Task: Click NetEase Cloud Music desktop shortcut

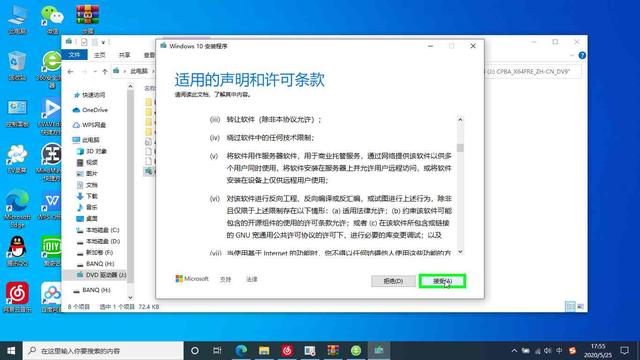Action: 17,297
